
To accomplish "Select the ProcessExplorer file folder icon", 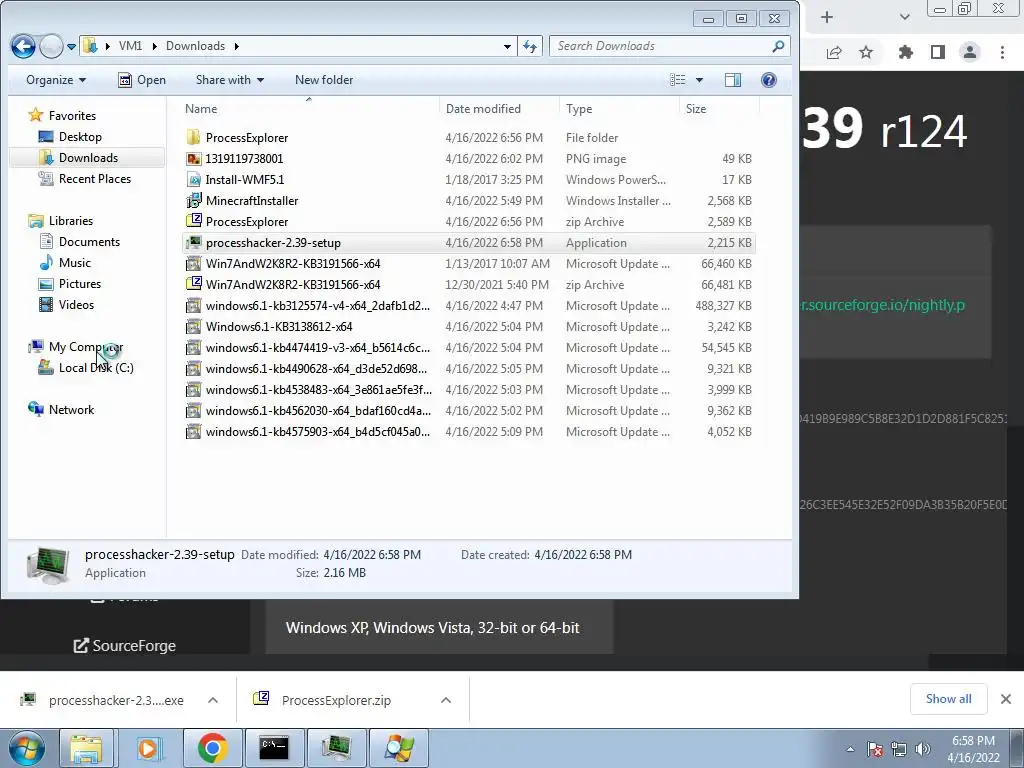I will click(x=193, y=138).
